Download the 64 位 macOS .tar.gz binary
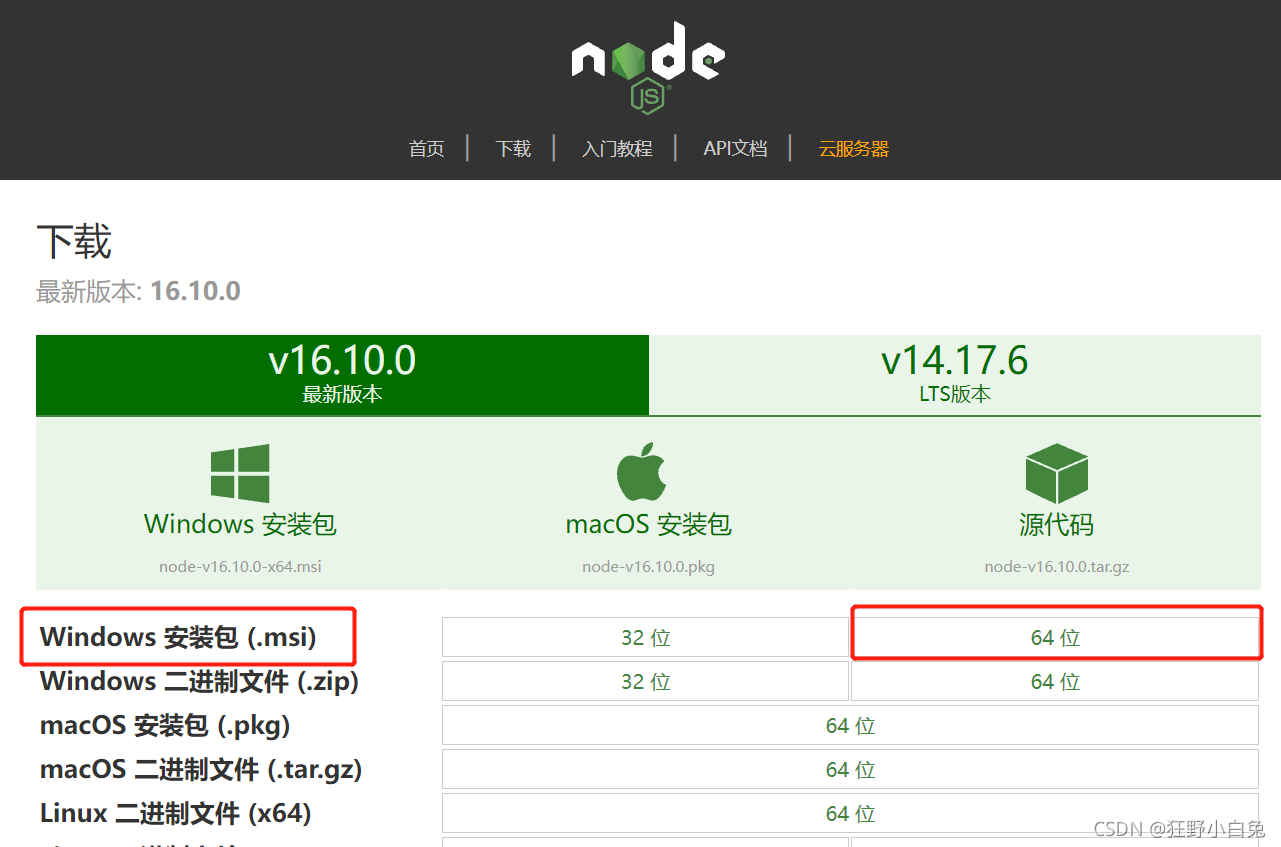 tap(850, 769)
